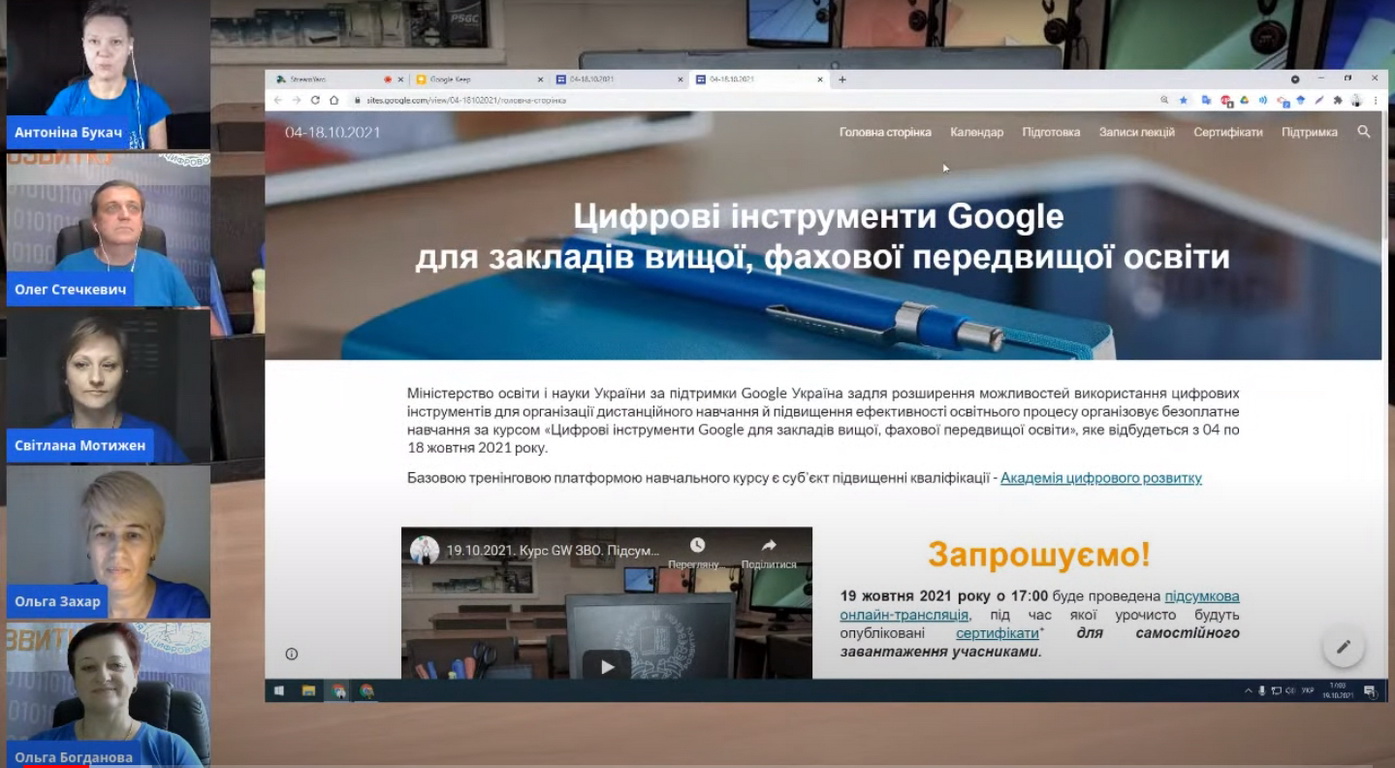
Task: Click the video channel avatar
Action: [x=424, y=550]
